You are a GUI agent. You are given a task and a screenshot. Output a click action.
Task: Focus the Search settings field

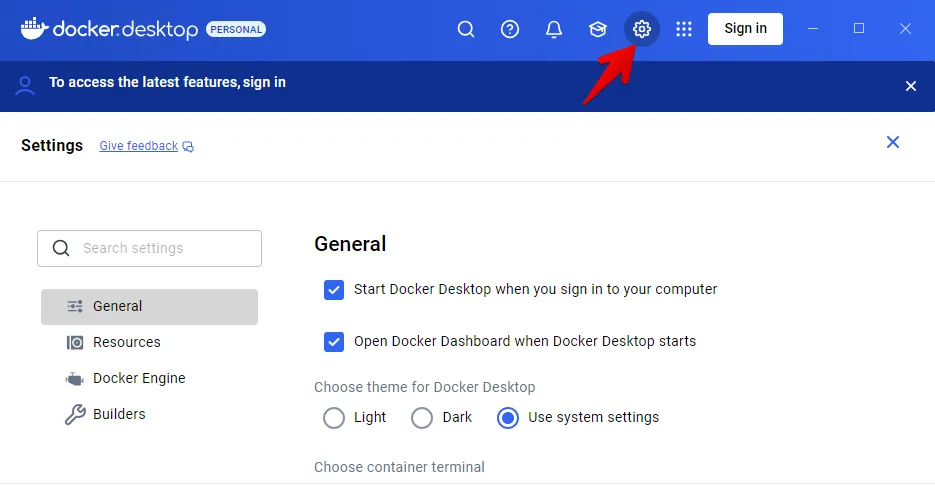click(x=149, y=248)
